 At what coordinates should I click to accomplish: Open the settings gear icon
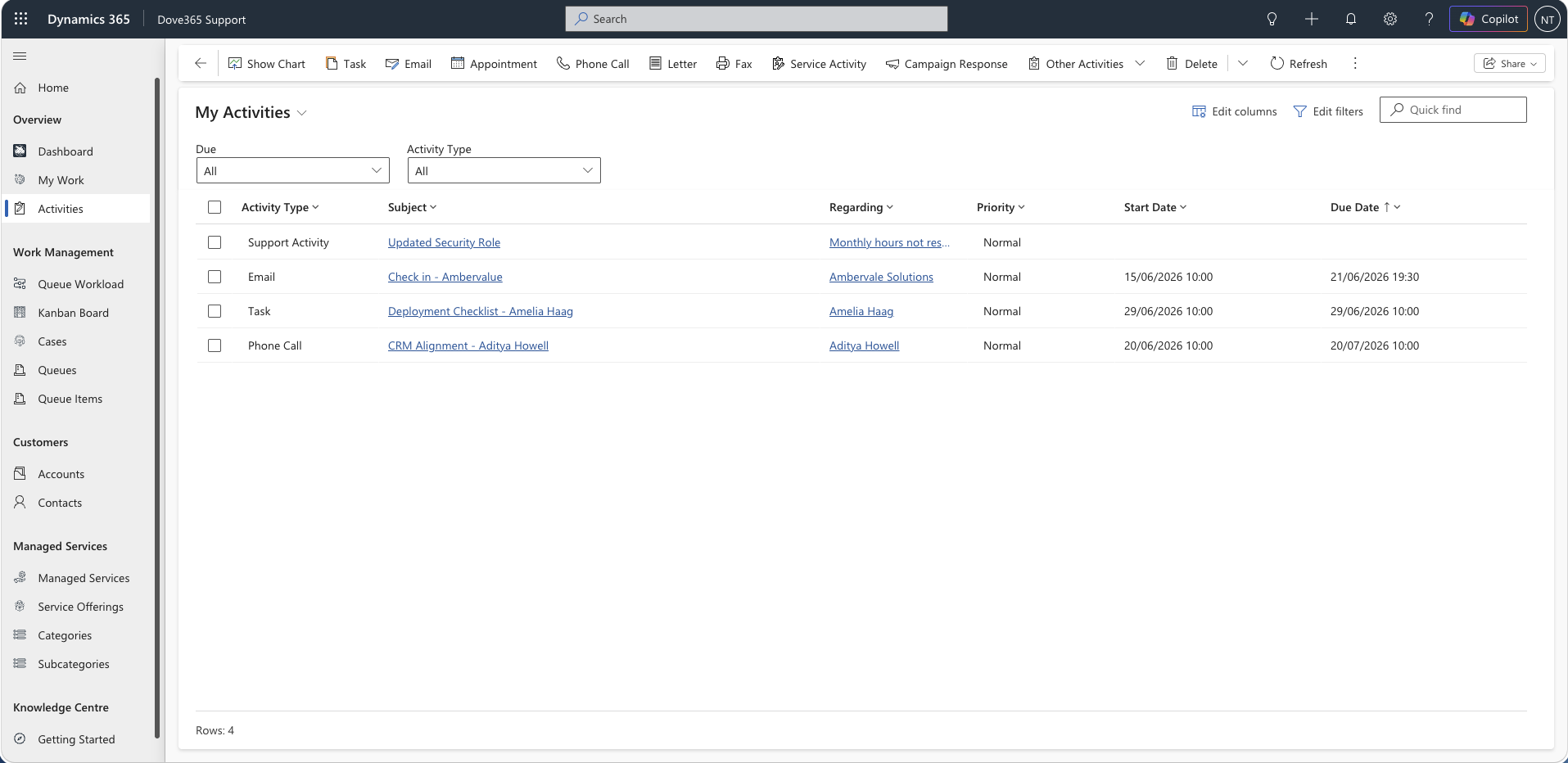pos(1390,19)
